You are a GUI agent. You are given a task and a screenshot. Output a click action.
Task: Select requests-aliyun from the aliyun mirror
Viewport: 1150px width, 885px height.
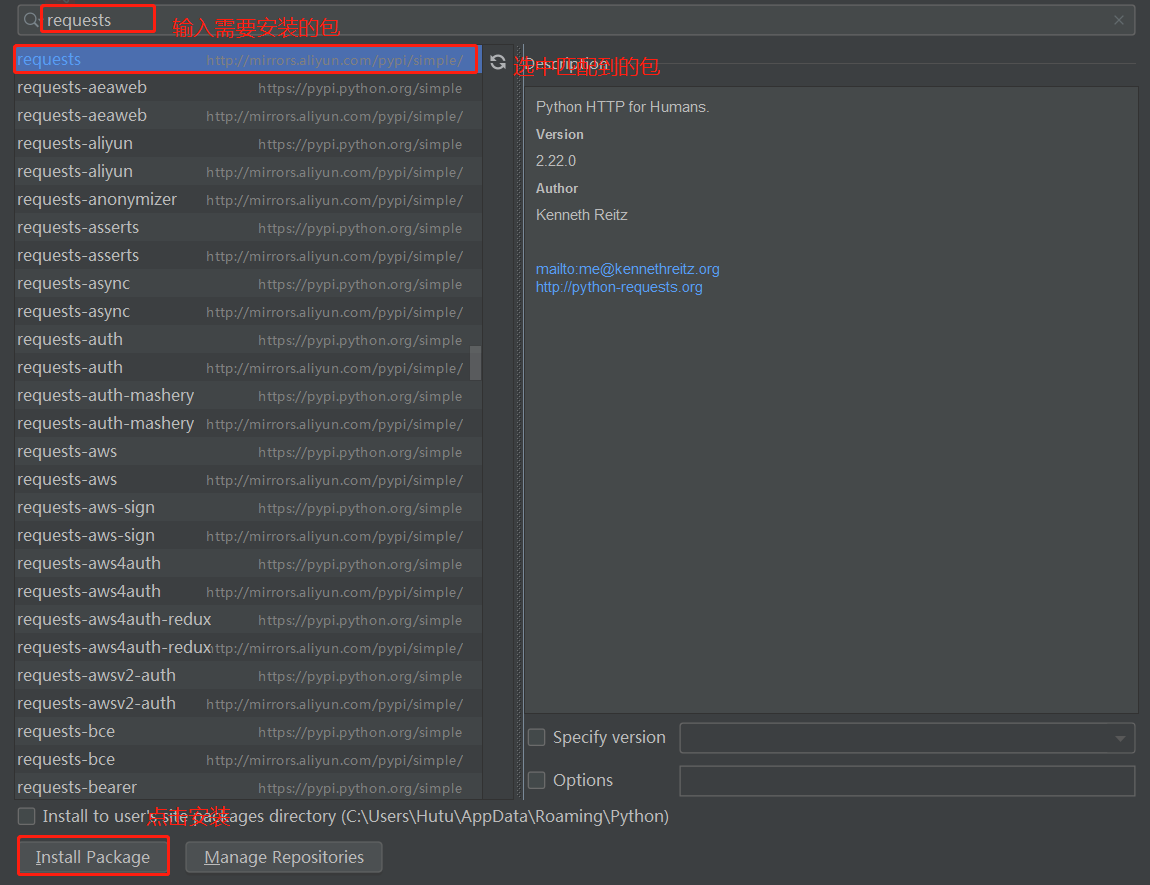point(248,172)
